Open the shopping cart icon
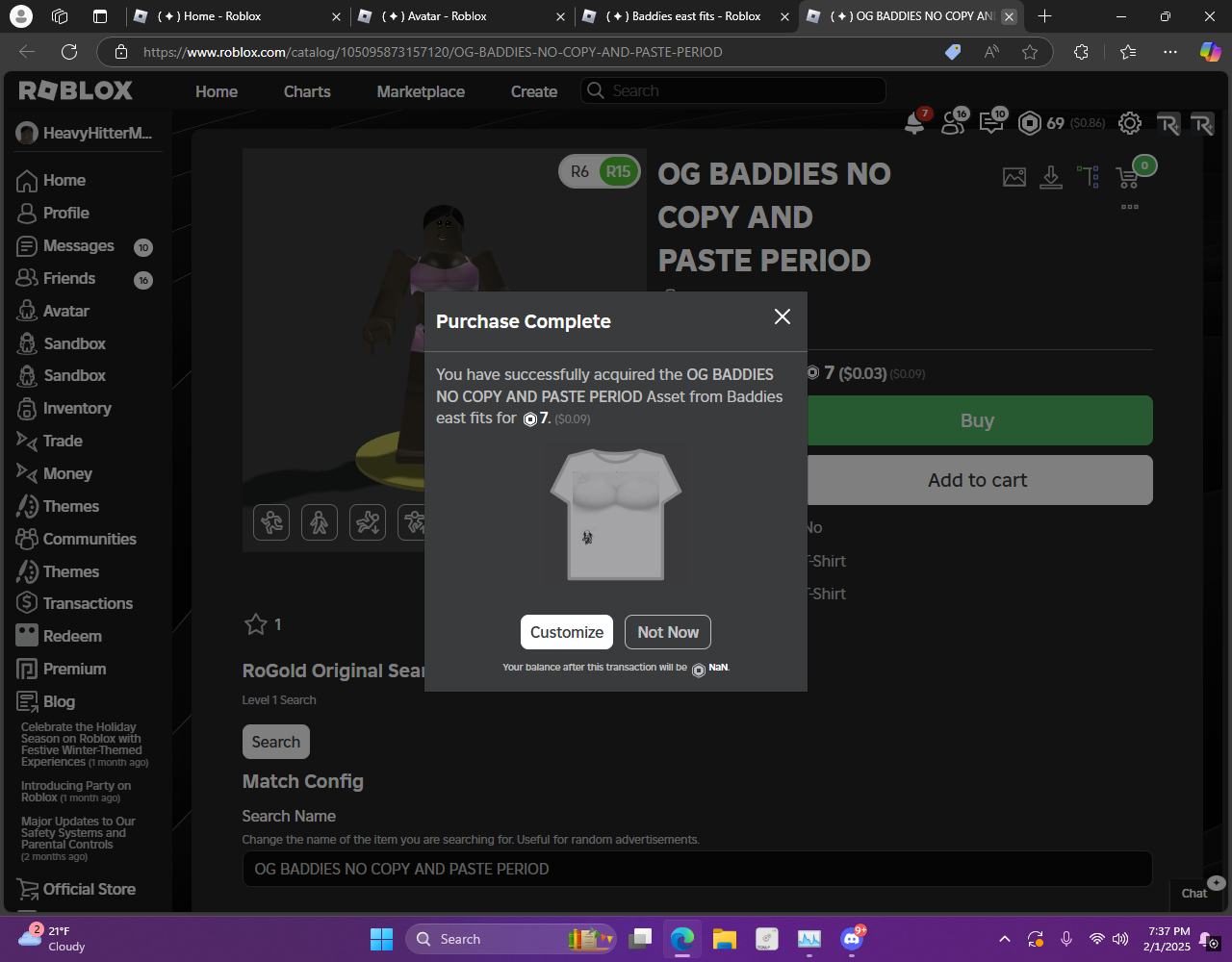 (1127, 178)
